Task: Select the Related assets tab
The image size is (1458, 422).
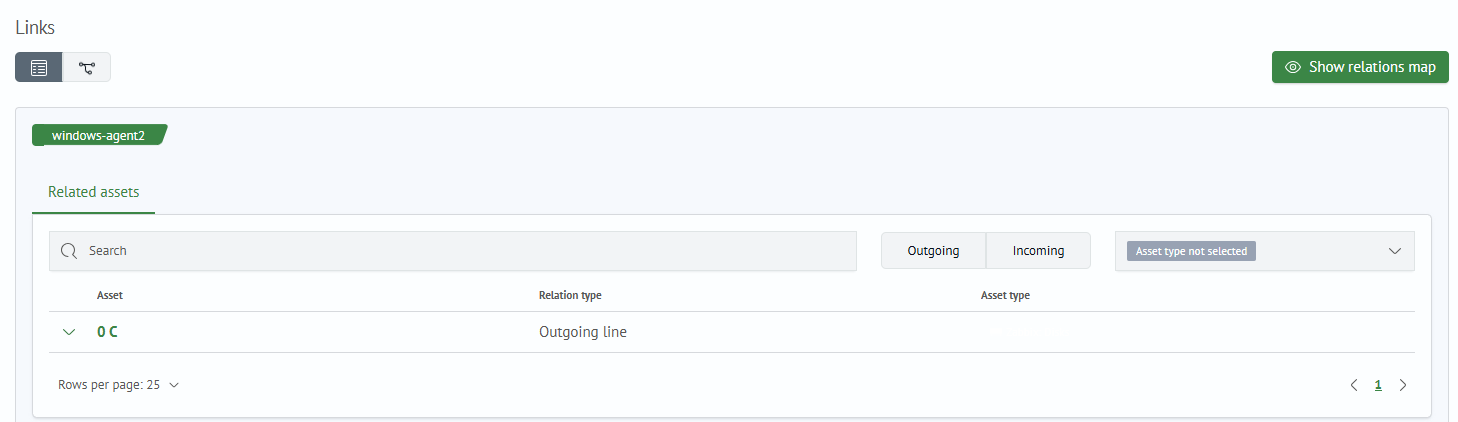Action: coord(94,192)
